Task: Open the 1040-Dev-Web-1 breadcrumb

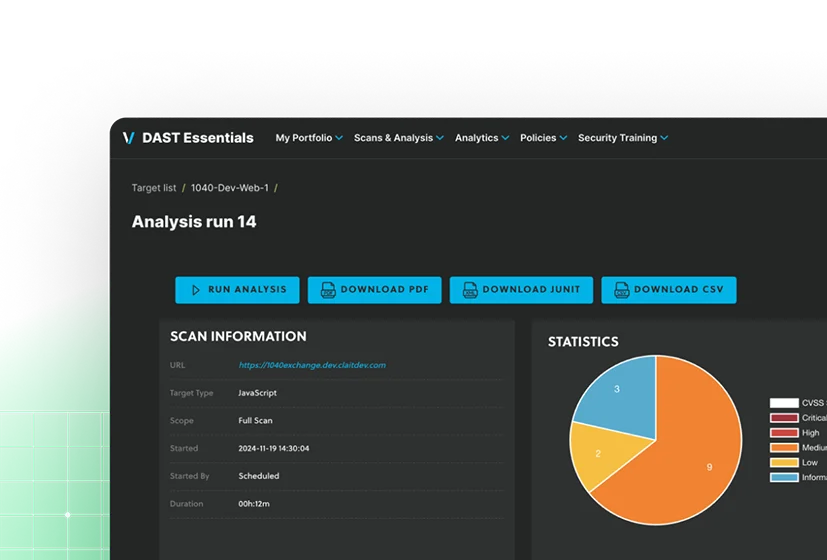Action: (229, 188)
